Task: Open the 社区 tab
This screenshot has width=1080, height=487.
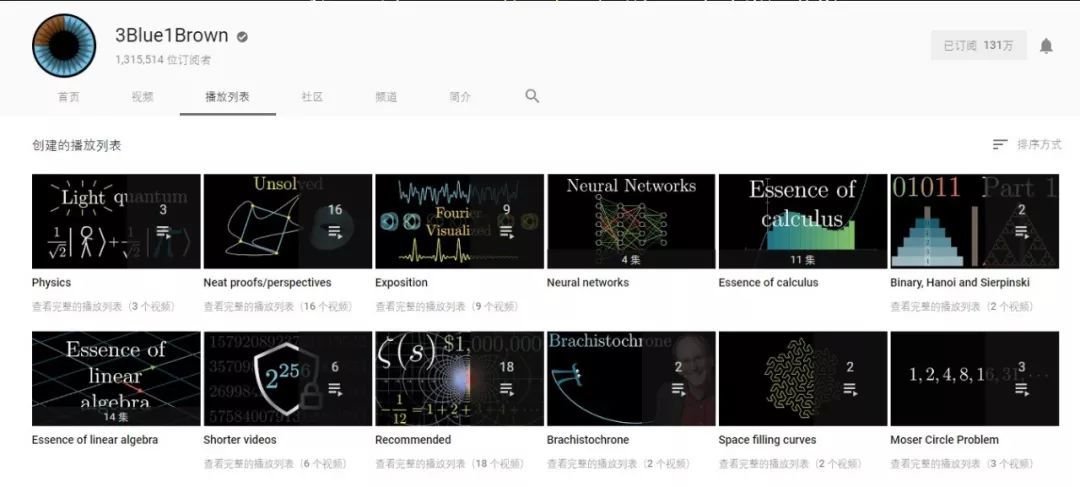Action: pyautogui.click(x=312, y=96)
